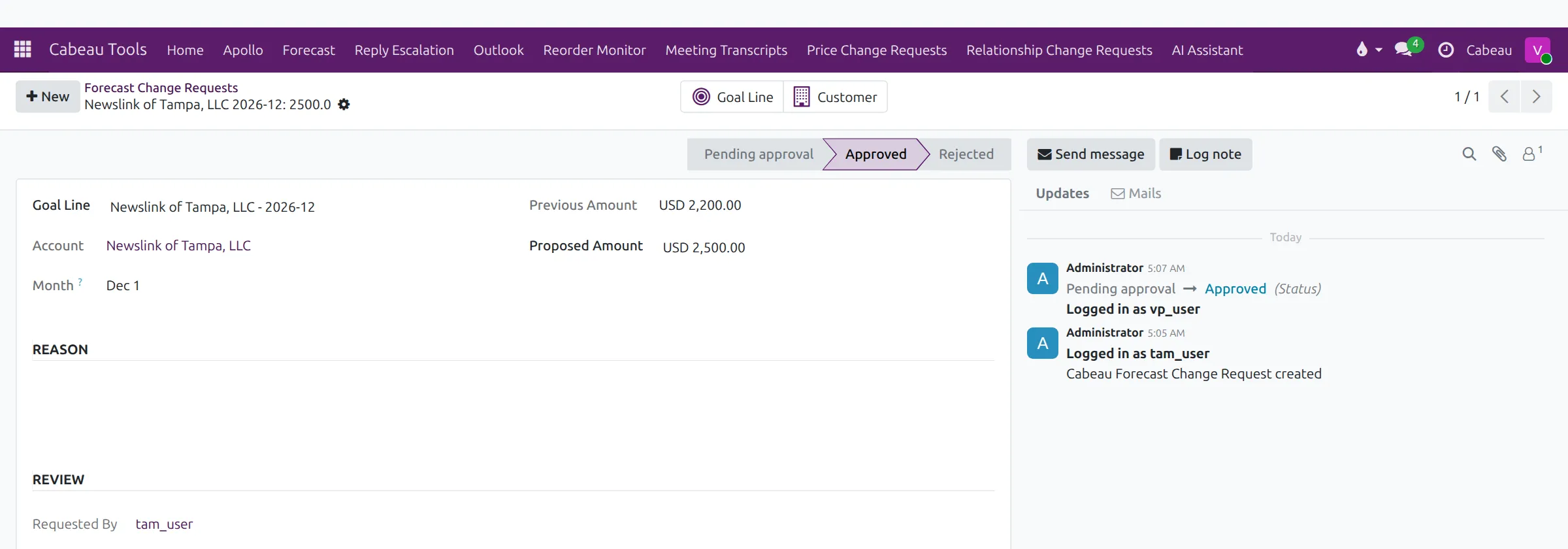The height and width of the screenshot is (549, 1568).
Task: Open the apps grid menu icon
Action: tap(23, 50)
